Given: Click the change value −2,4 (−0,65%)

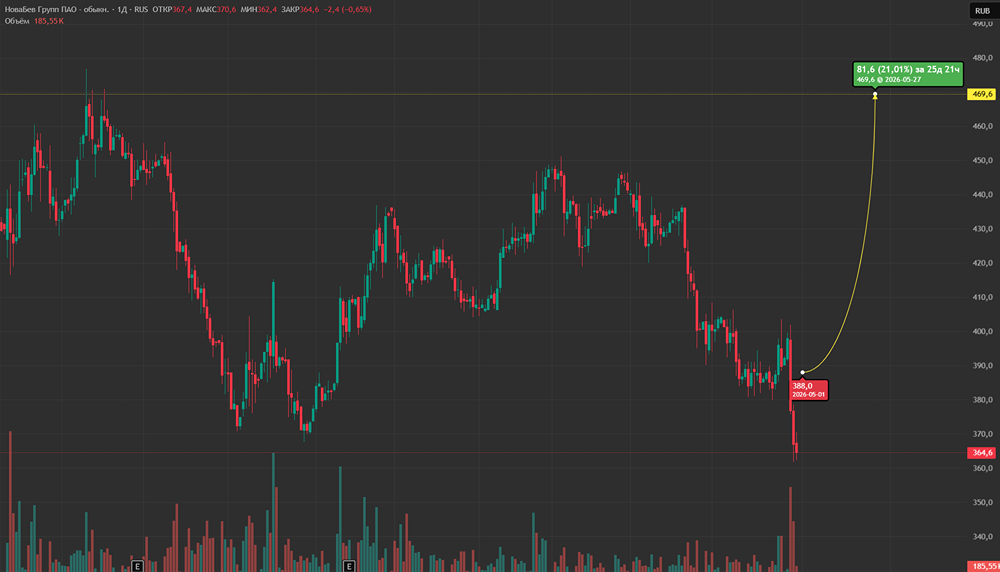Looking at the screenshot, I should click(x=348, y=10).
